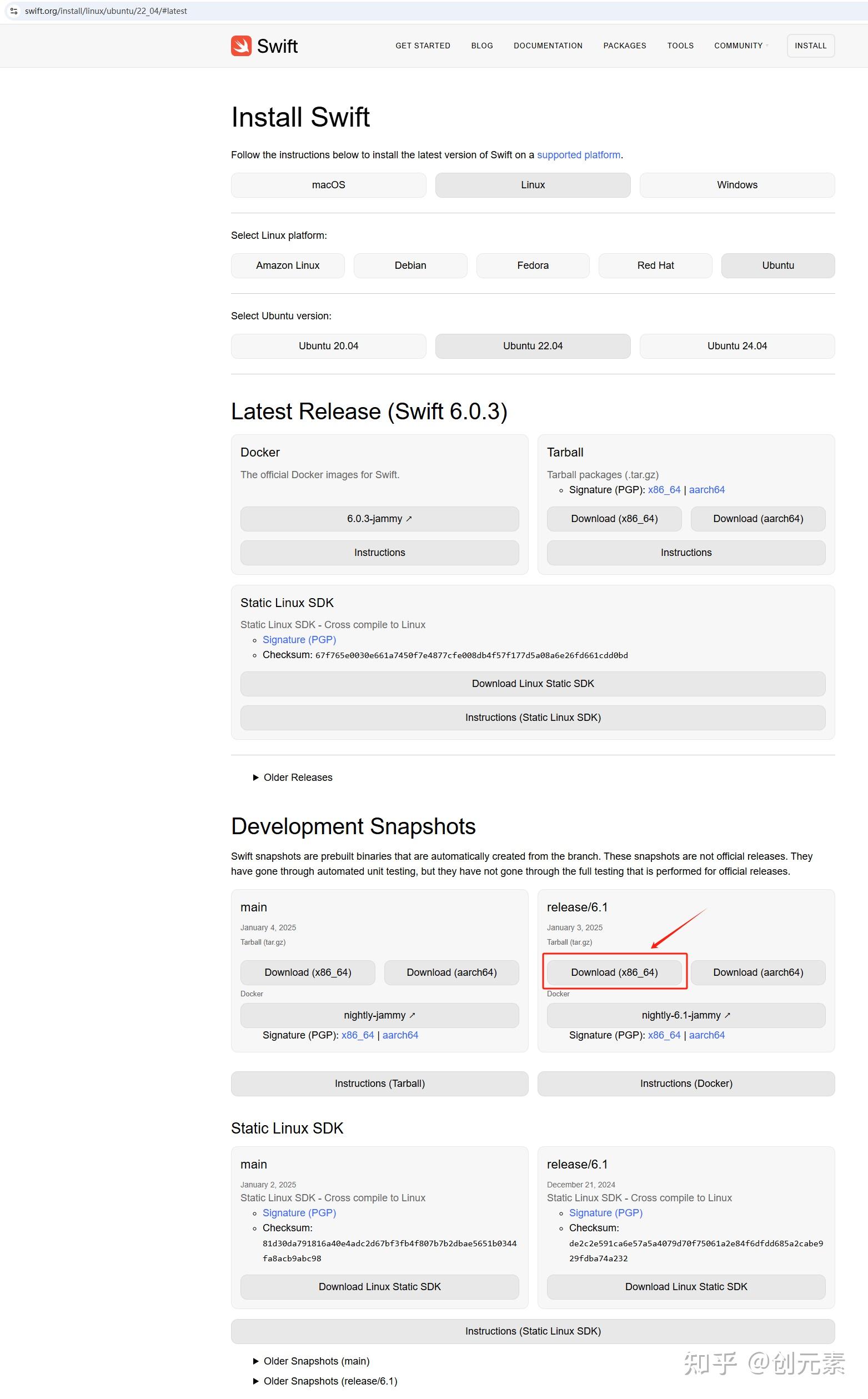Select Ubuntu 24.04 version
The width and height of the screenshot is (868, 1399).
(x=737, y=345)
